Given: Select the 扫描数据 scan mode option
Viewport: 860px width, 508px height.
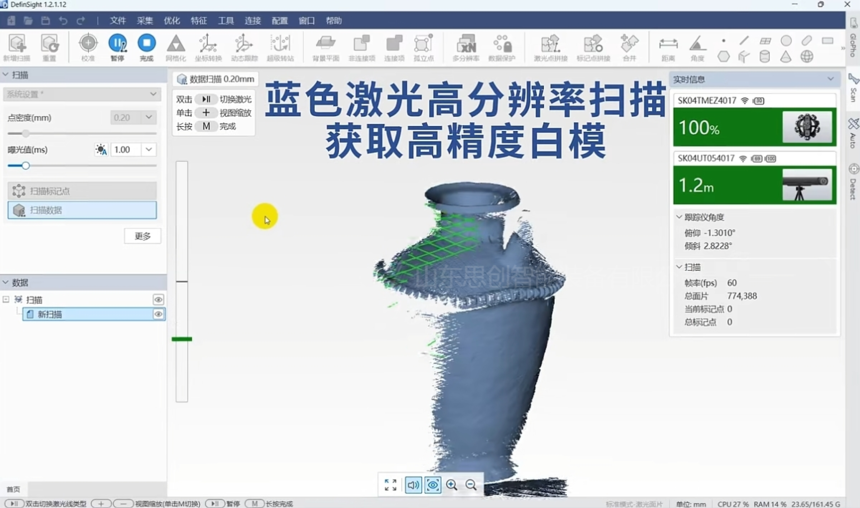Looking at the screenshot, I should pos(82,210).
